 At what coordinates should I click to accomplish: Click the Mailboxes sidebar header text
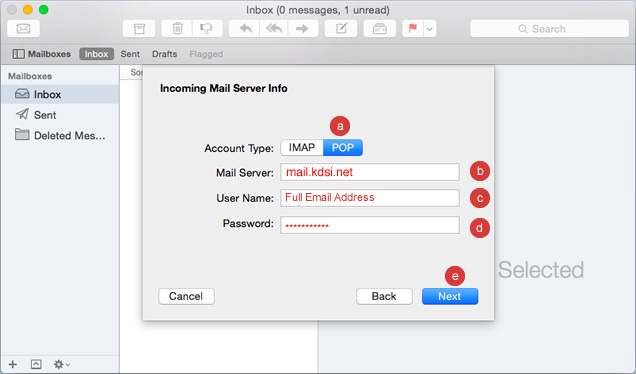point(30,76)
